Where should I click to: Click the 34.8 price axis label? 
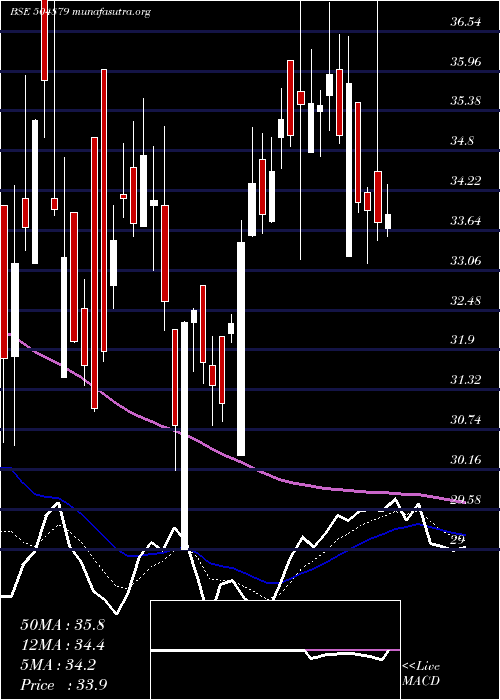(x=462, y=141)
